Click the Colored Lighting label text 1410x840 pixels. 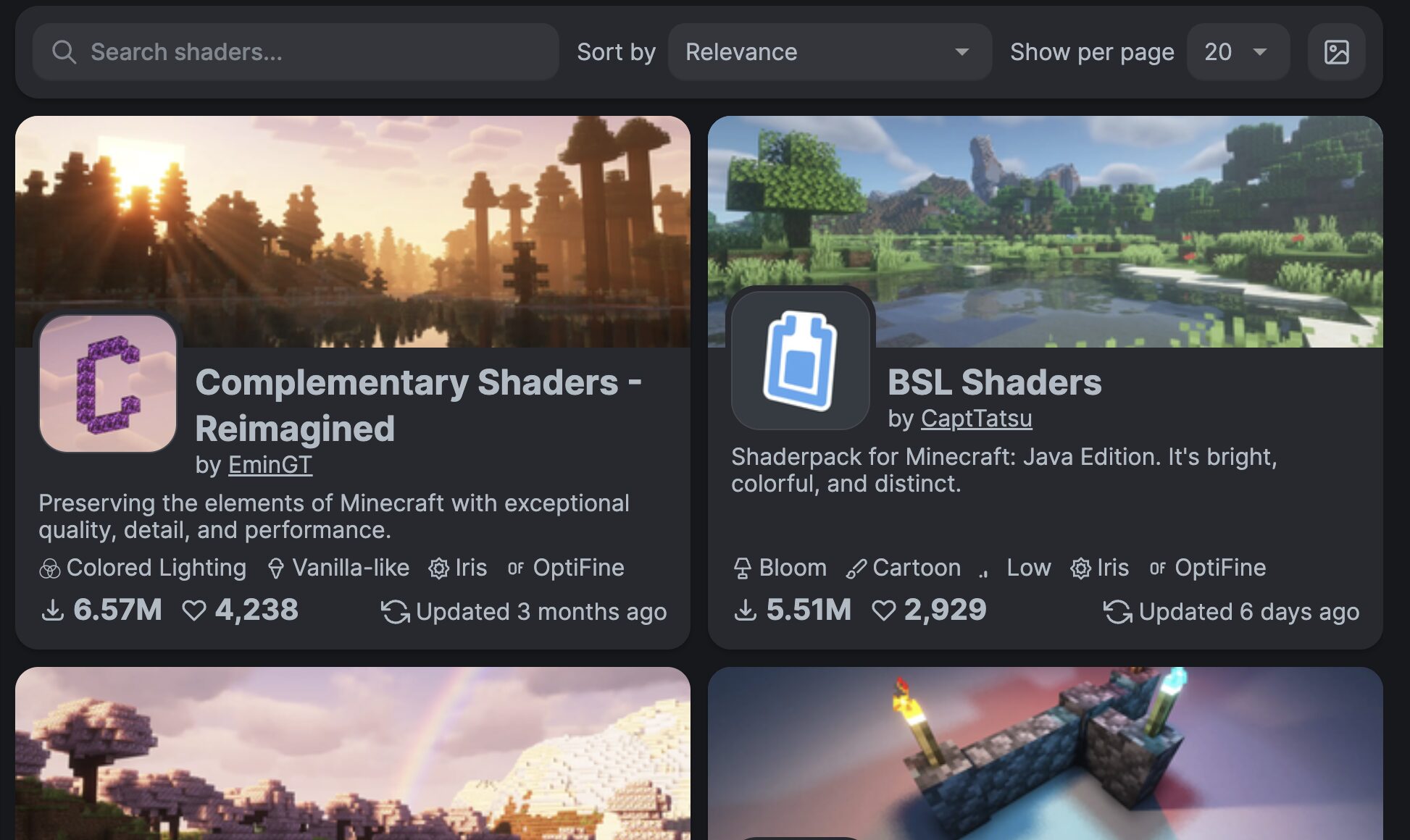coord(157,568)
